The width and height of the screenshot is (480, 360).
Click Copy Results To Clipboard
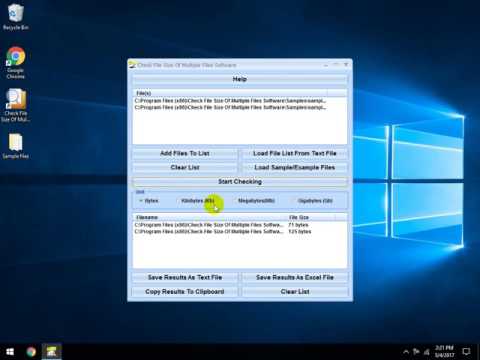click(x=185, y=292)
